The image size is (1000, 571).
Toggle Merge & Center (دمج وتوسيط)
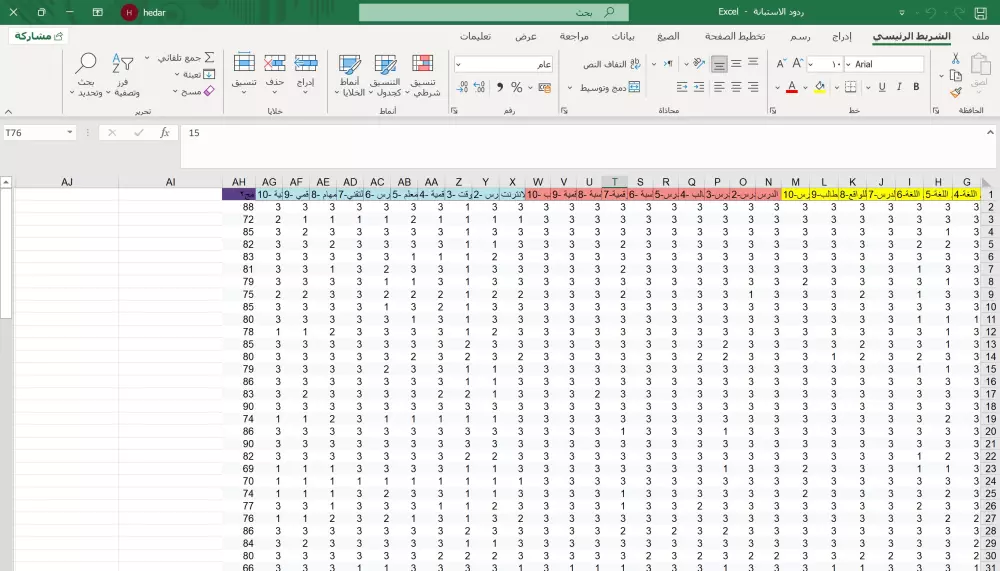[x=610, y=87]
